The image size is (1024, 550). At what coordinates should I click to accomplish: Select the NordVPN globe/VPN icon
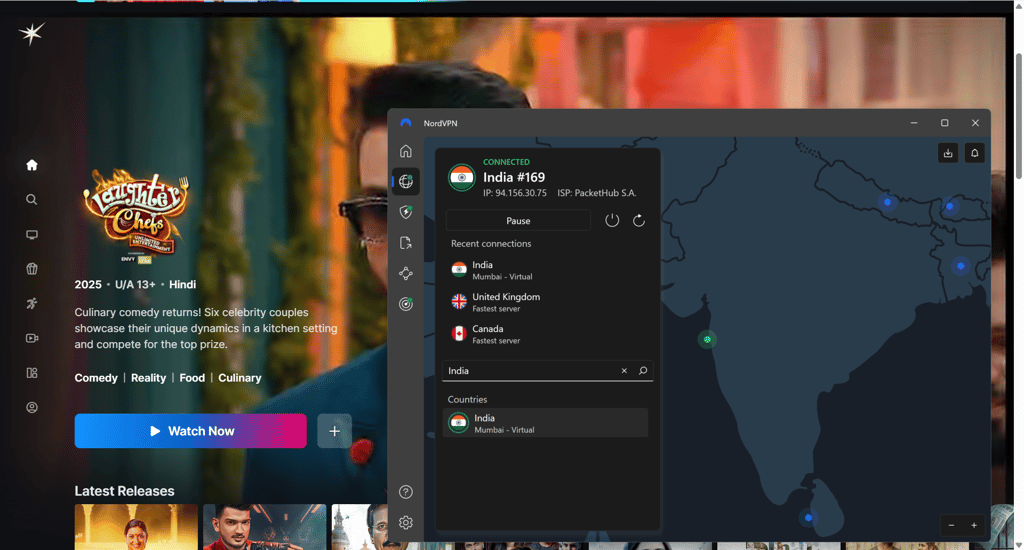[406, 182]
